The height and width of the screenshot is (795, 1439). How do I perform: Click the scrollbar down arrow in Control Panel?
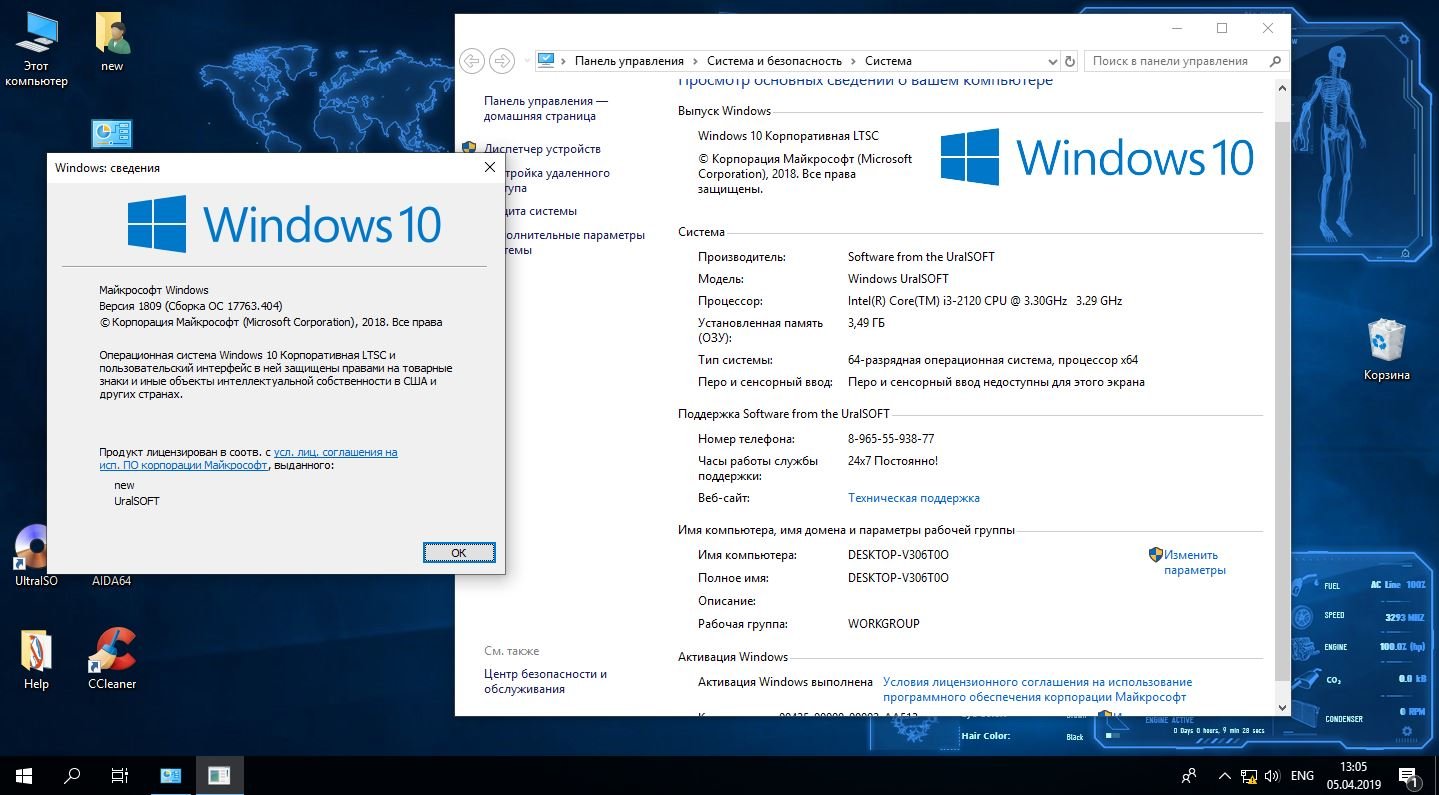(x=1283, y=707)
